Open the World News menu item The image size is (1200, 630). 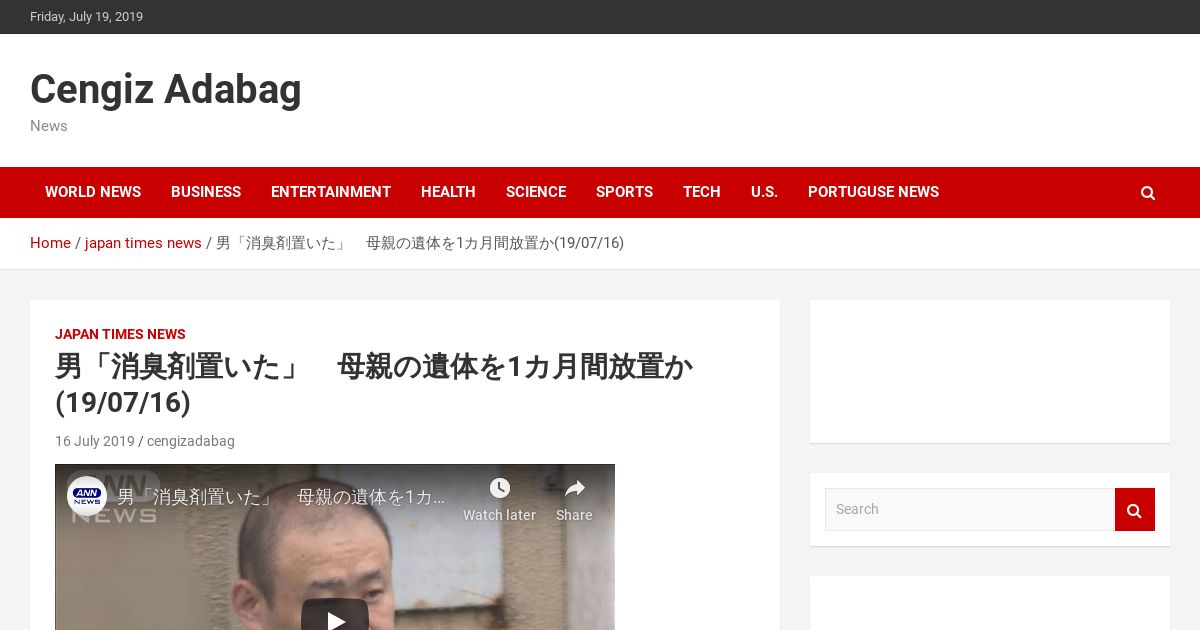[93, 192]
